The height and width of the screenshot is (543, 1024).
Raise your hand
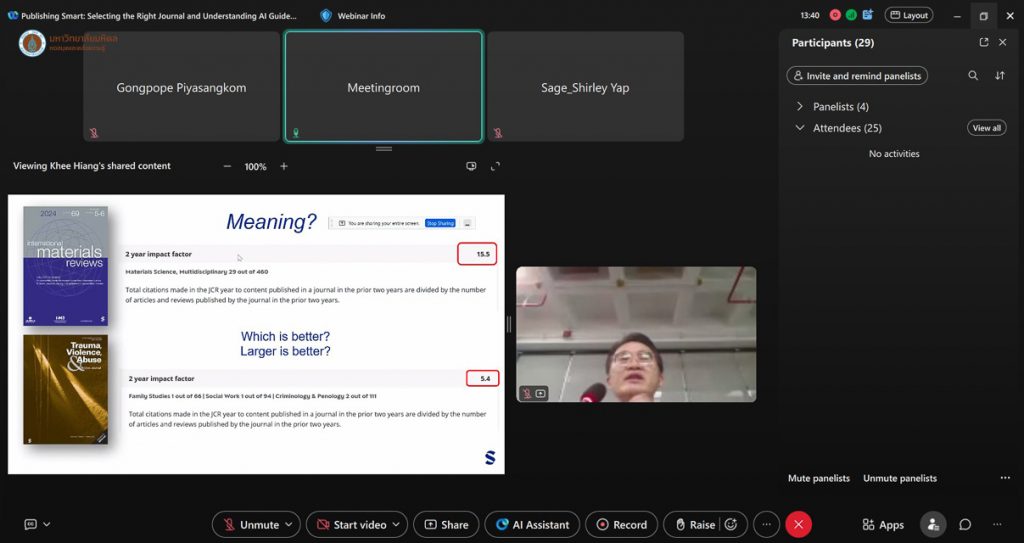coord(694,524)
